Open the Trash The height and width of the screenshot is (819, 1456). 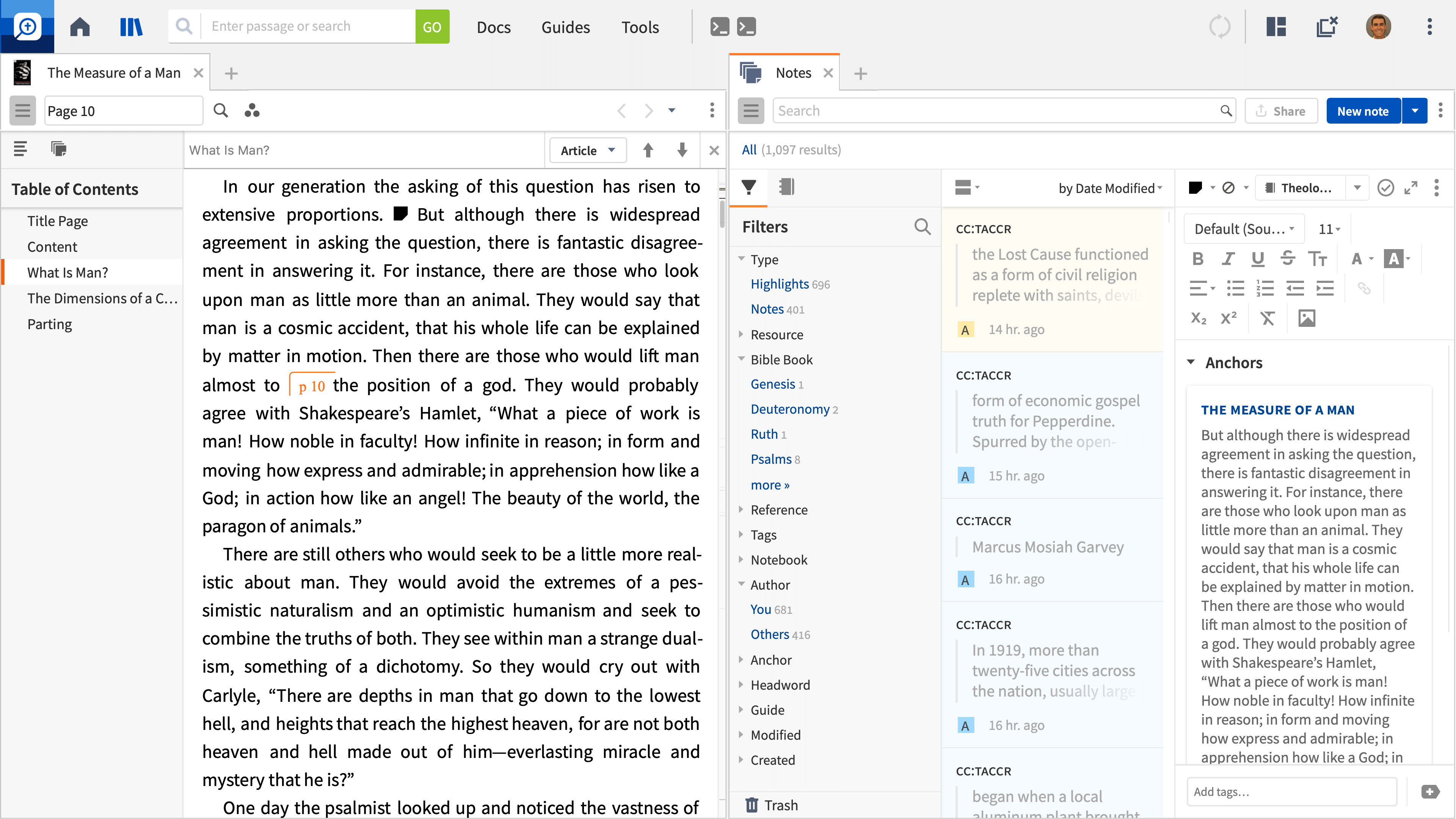[x=772, y=805]
